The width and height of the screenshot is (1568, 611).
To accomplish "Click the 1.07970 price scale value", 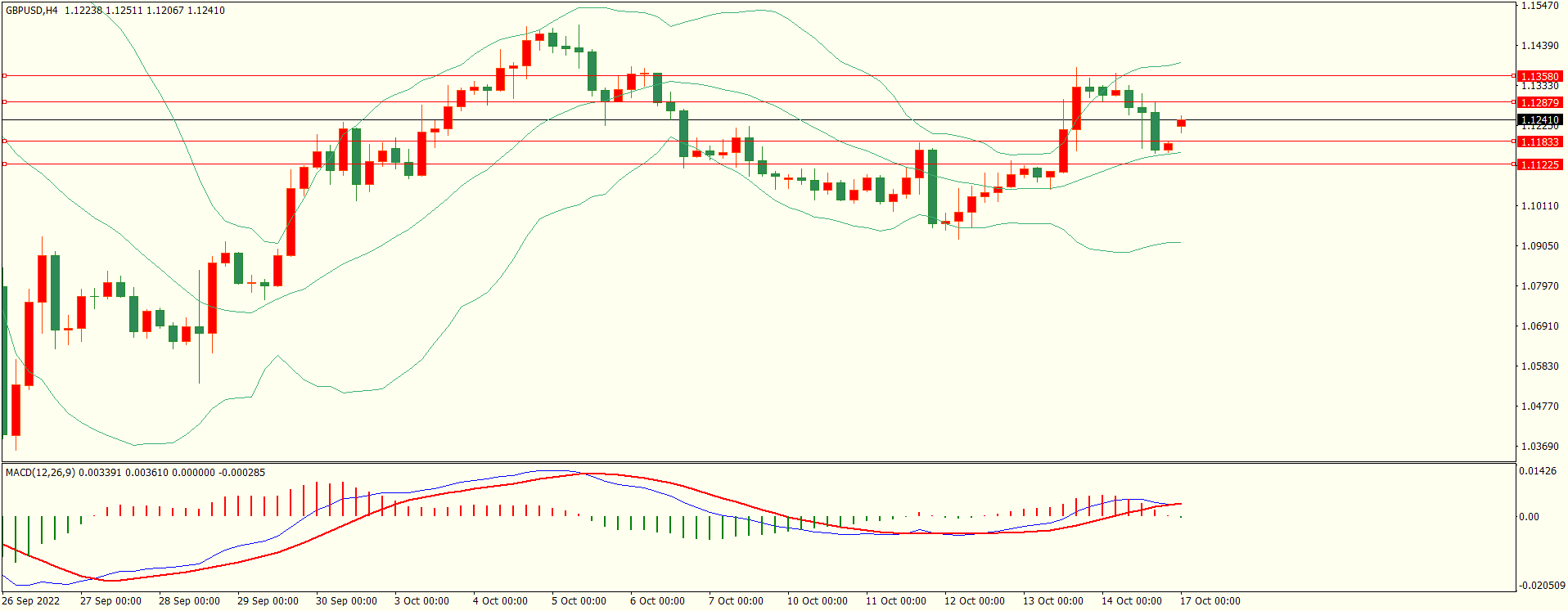I will pyautogui.click(x=1539, y=286).
